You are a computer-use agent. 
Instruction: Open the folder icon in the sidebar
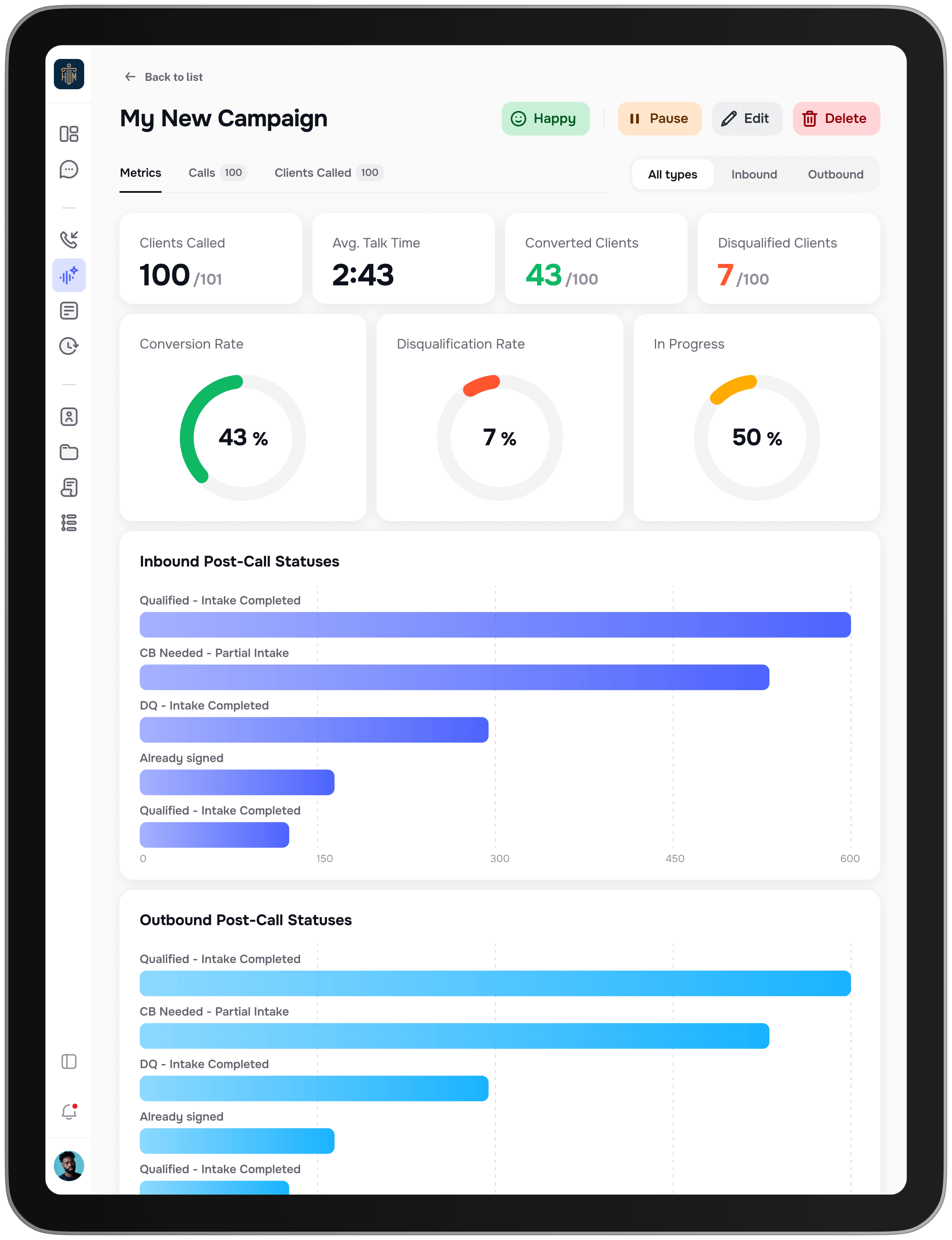pyautogui.click(x=69, y=452)
